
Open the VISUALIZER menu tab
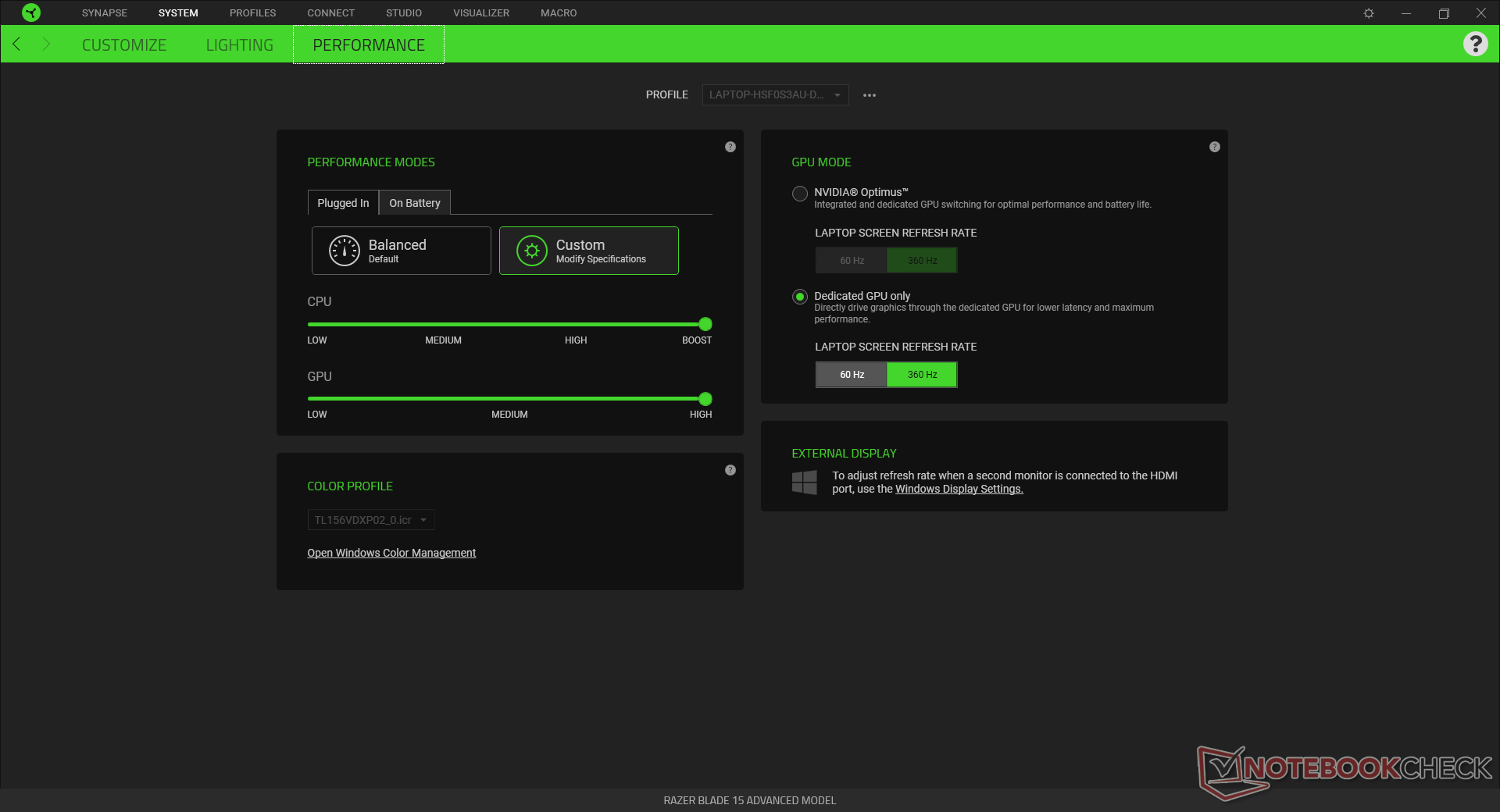(481, 13)
